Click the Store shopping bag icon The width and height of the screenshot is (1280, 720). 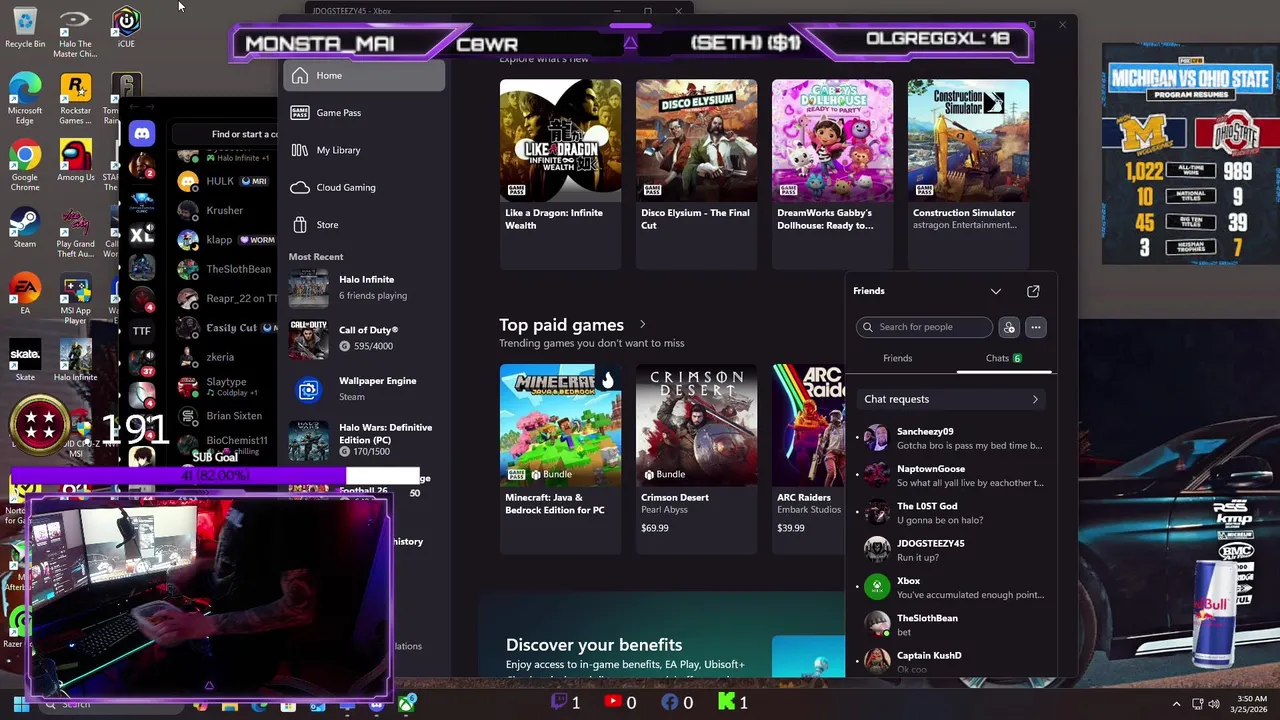pyautogui.click(x=299, y=225)
